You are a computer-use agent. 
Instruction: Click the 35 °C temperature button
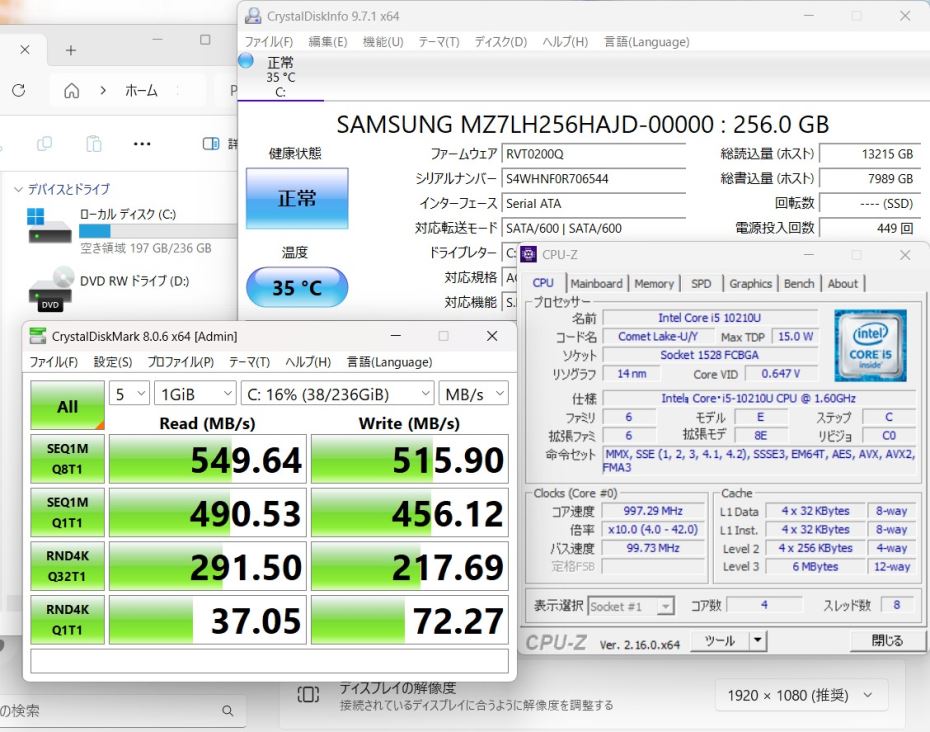point(297,287)
